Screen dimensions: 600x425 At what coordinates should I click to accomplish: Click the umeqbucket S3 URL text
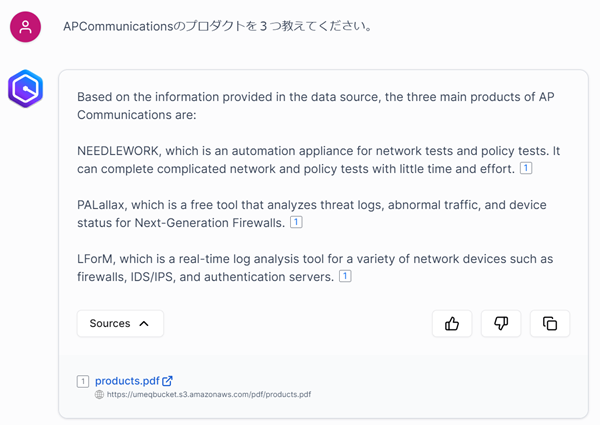208,395
